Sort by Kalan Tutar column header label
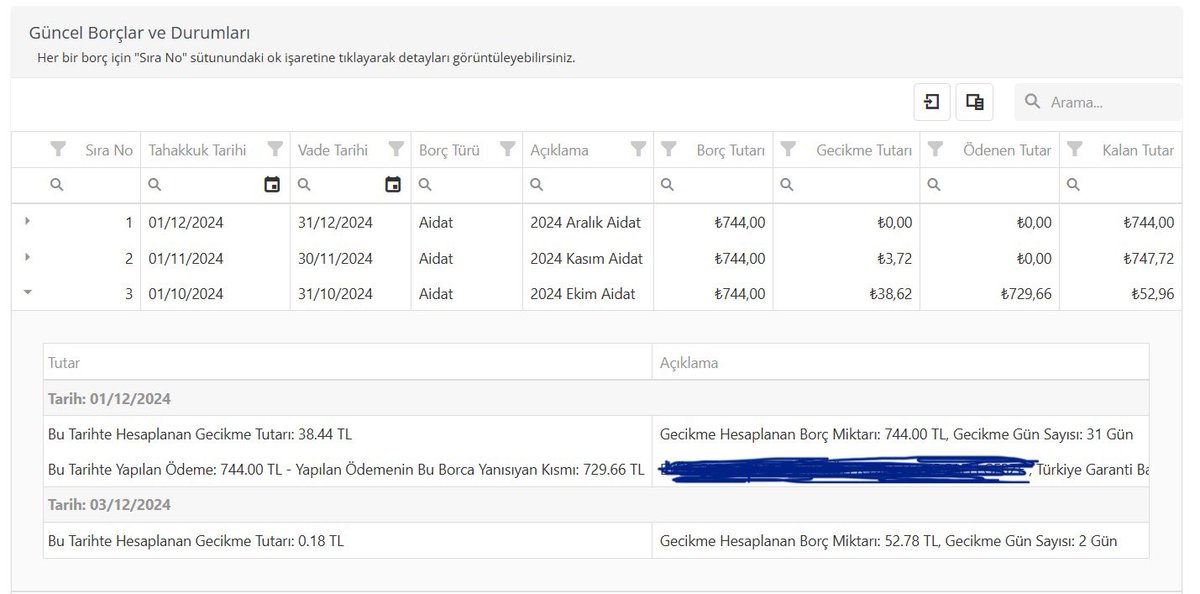This screenshot has width=1200, height=594. [x=1138, y=150]
